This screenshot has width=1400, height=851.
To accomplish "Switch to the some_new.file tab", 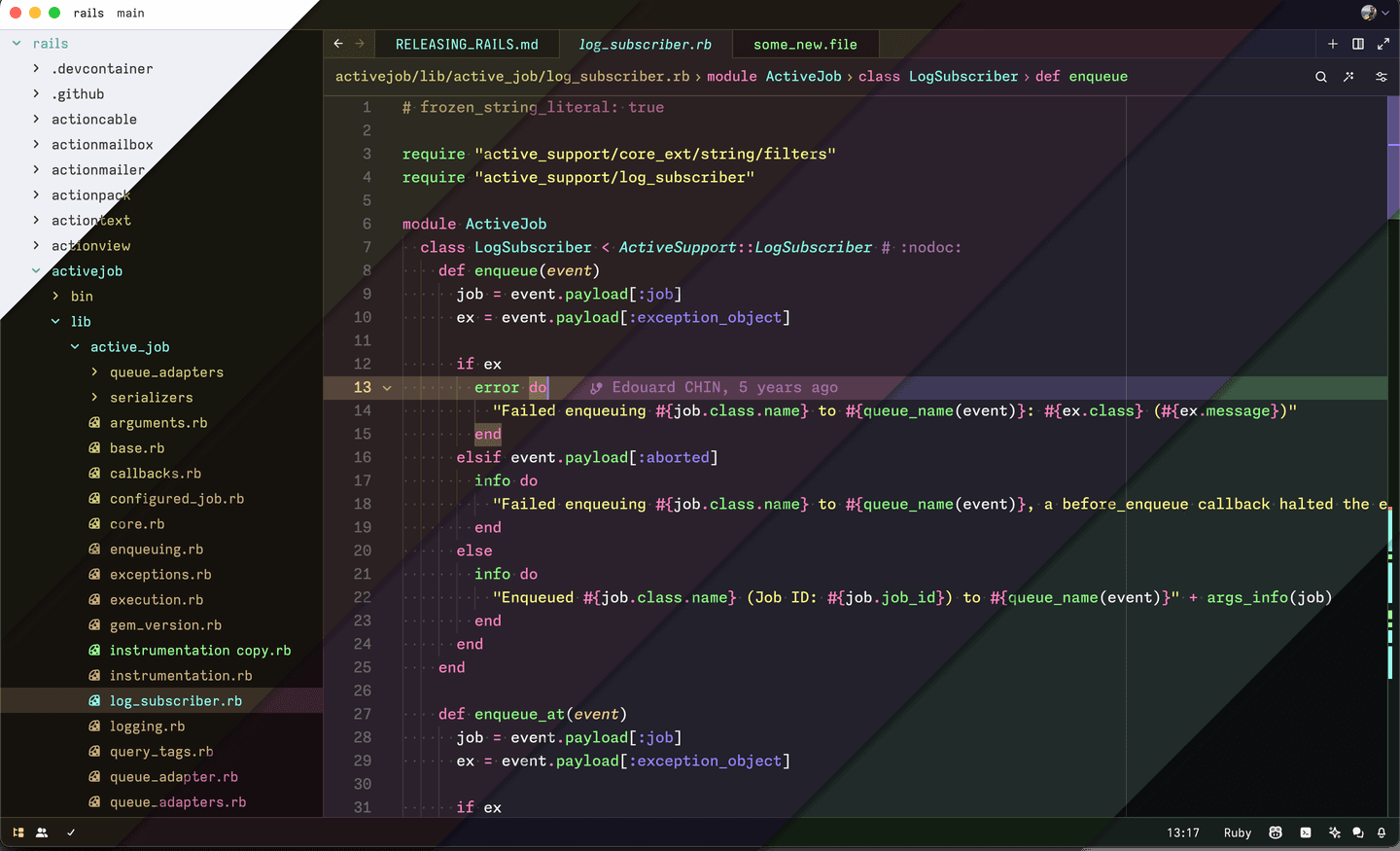I will pos(805,45).
